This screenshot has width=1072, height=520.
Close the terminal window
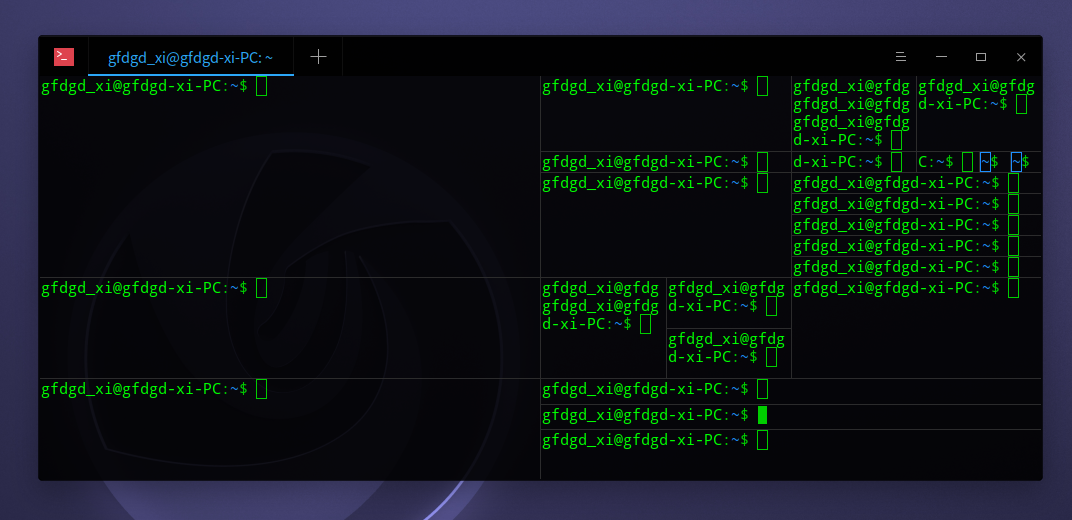coord(1021,57)
